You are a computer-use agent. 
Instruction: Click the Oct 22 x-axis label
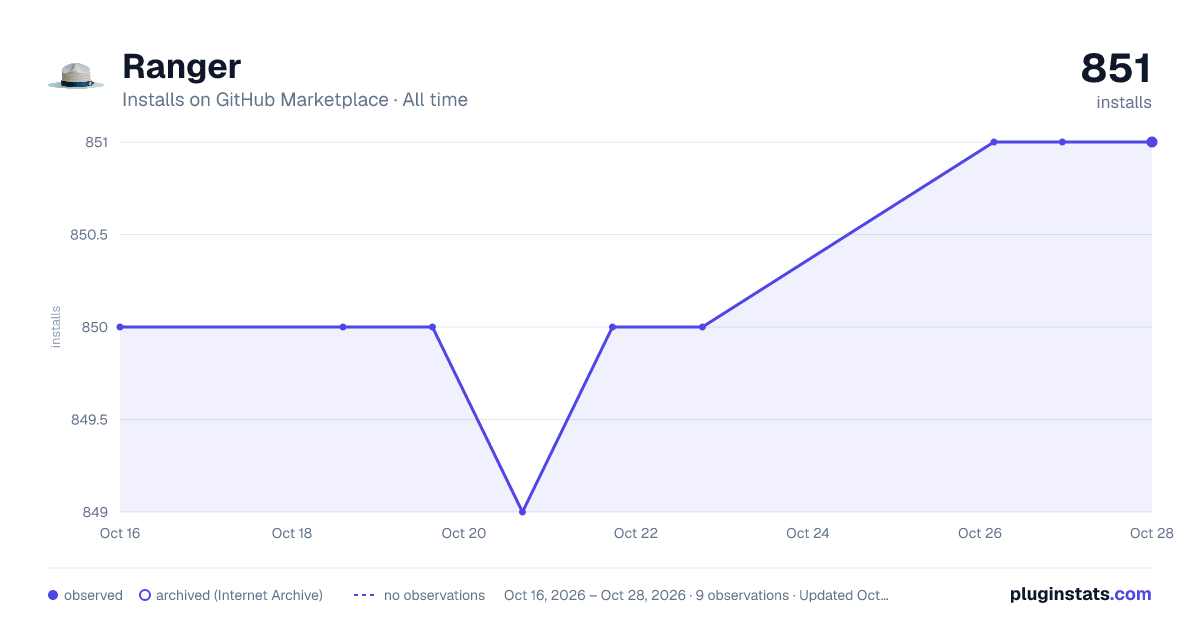click(636, 533)
